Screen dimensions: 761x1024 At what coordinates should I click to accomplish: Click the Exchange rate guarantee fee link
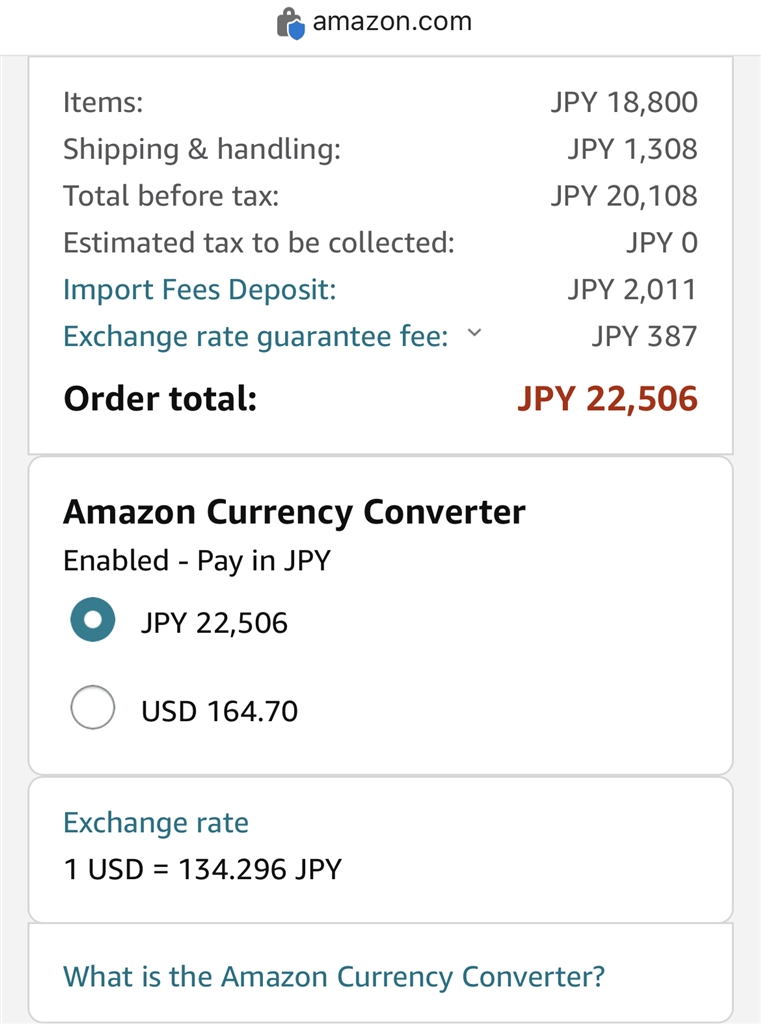255,337
